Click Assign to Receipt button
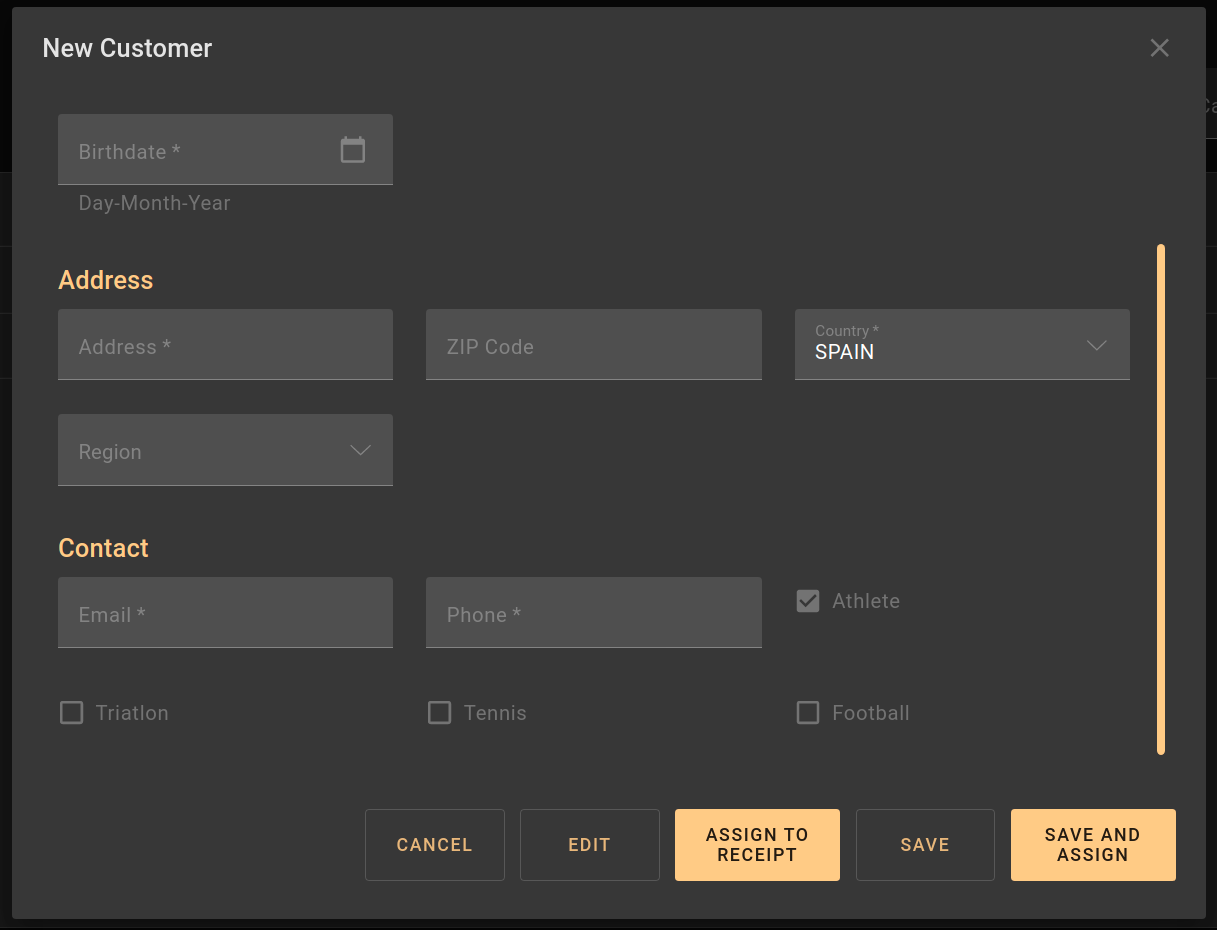Viewport: 1217px width, 930px height. pos(757,845)
